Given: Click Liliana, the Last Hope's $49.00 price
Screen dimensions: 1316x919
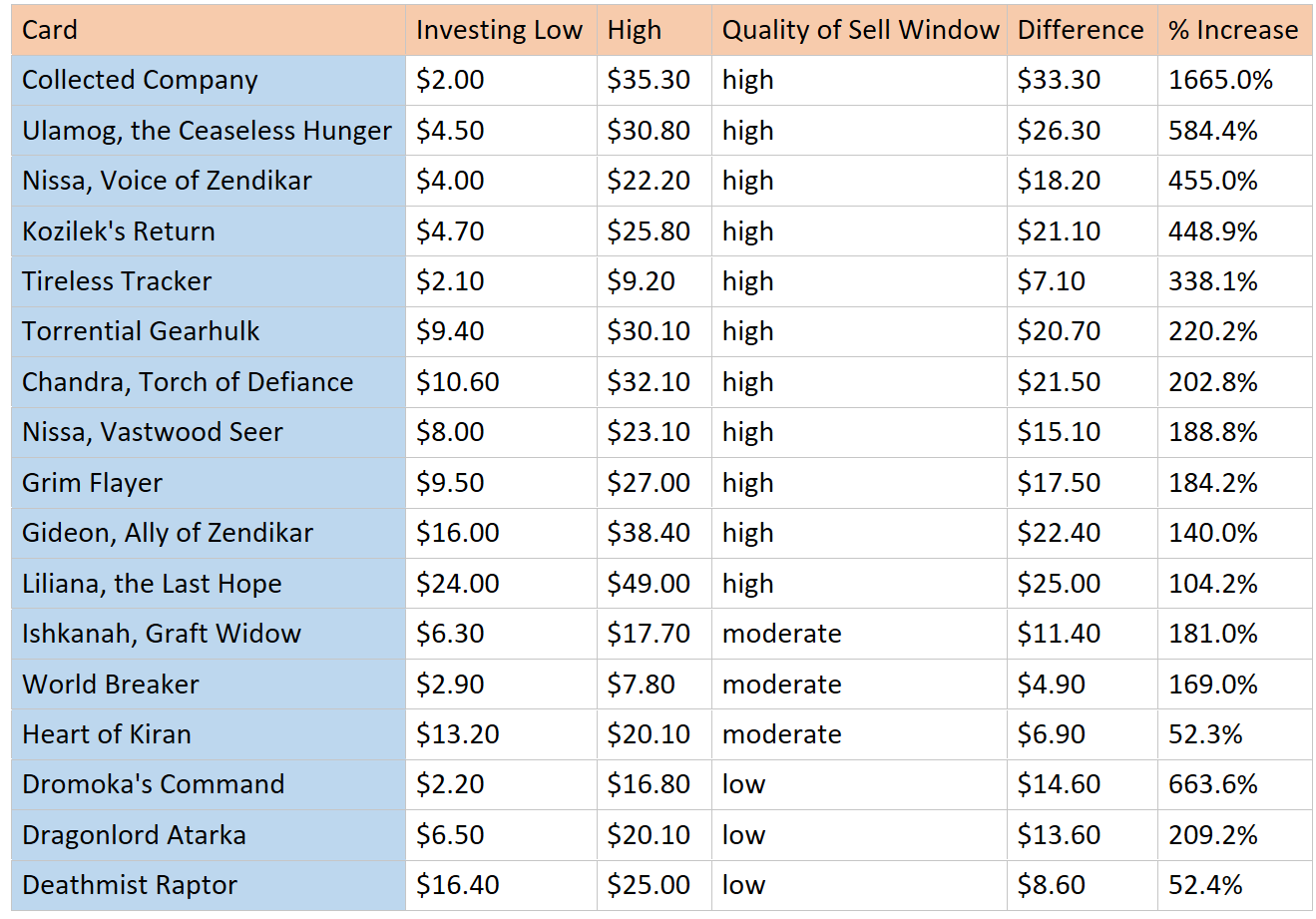Looking at the screenshot, I should pyautogui.click(x=649, y=584).
